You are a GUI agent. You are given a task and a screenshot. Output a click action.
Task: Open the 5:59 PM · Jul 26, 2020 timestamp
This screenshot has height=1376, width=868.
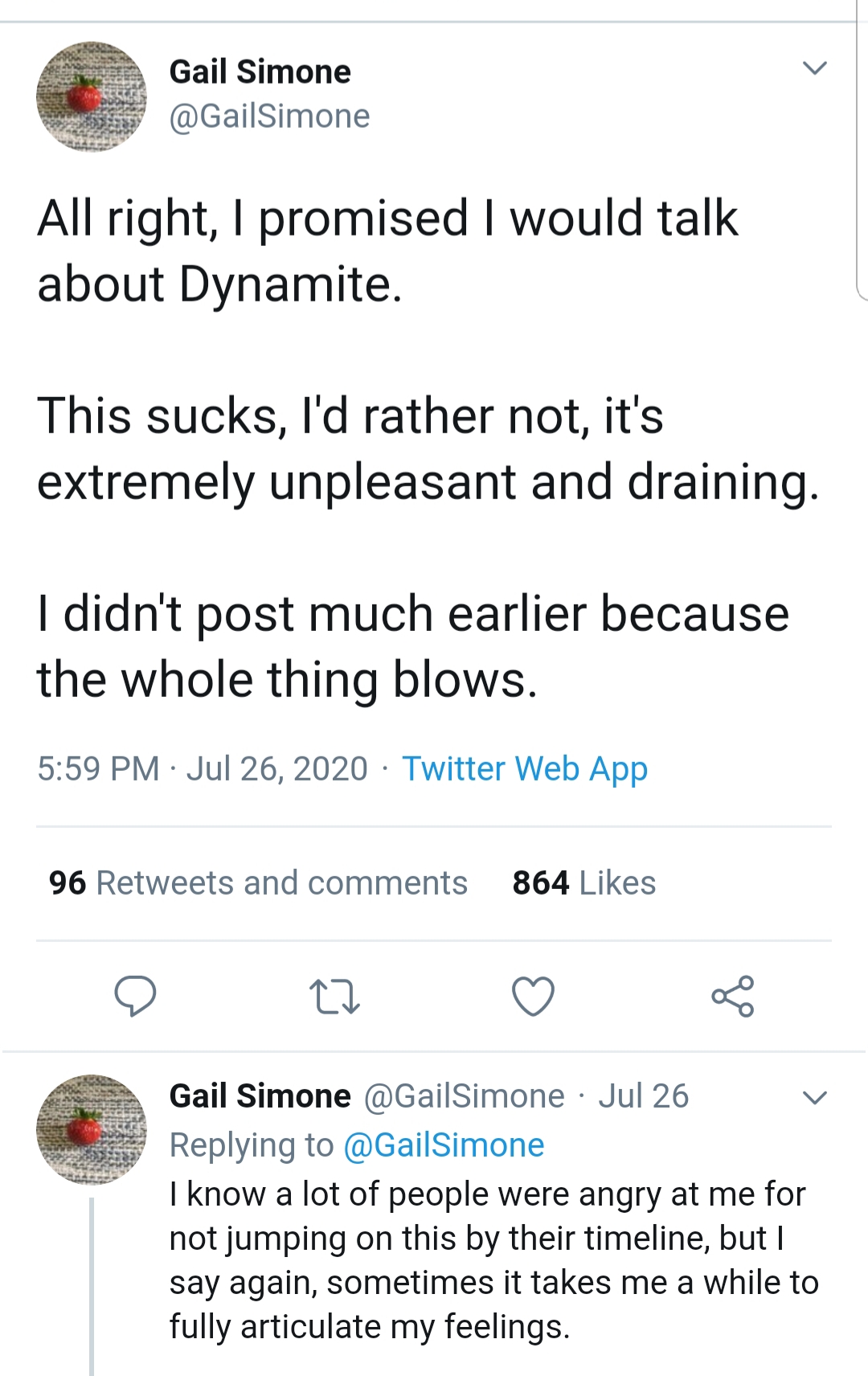(x=203, y=768)
